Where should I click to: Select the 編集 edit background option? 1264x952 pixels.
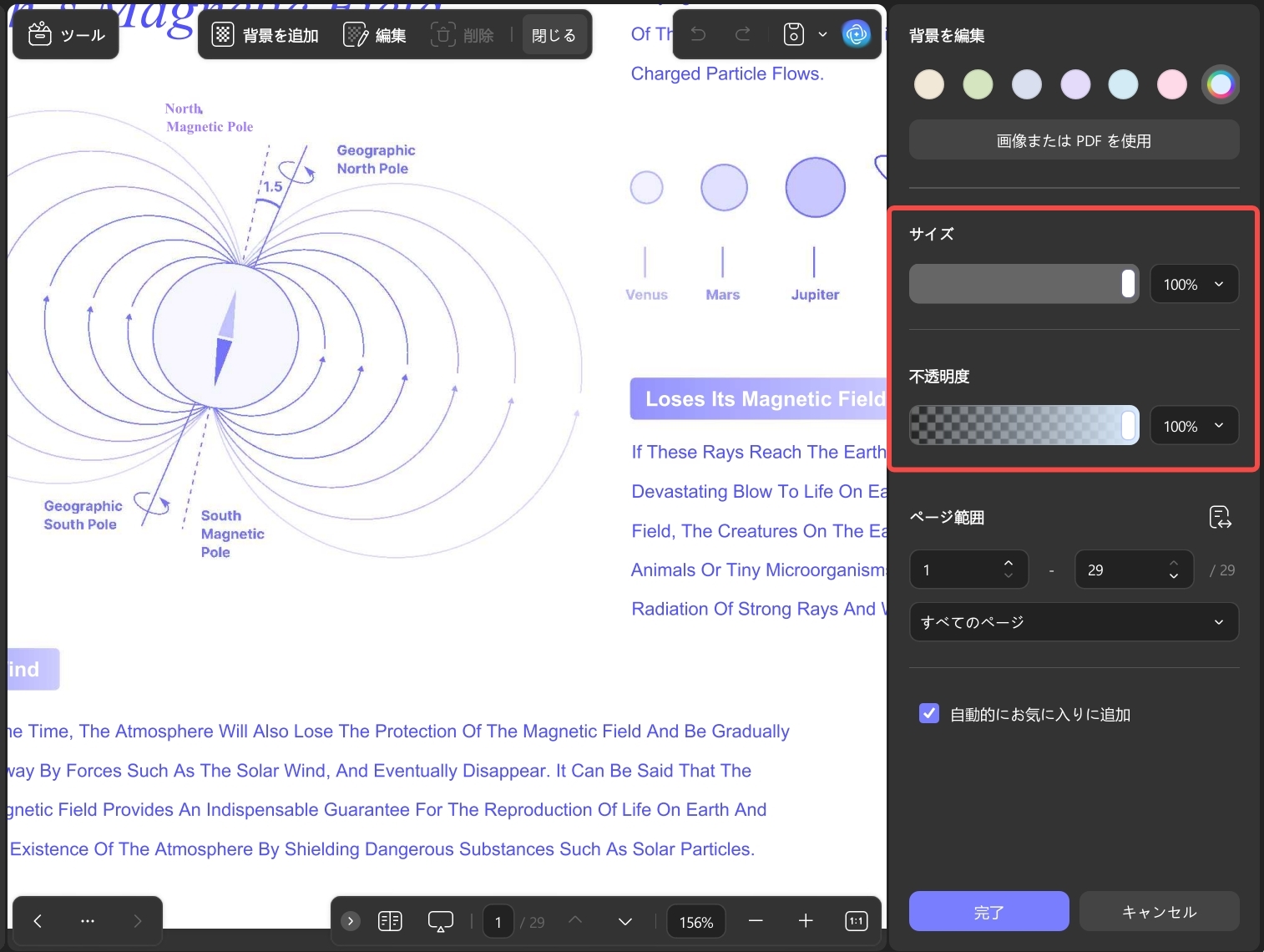click(x=375, y=35)
